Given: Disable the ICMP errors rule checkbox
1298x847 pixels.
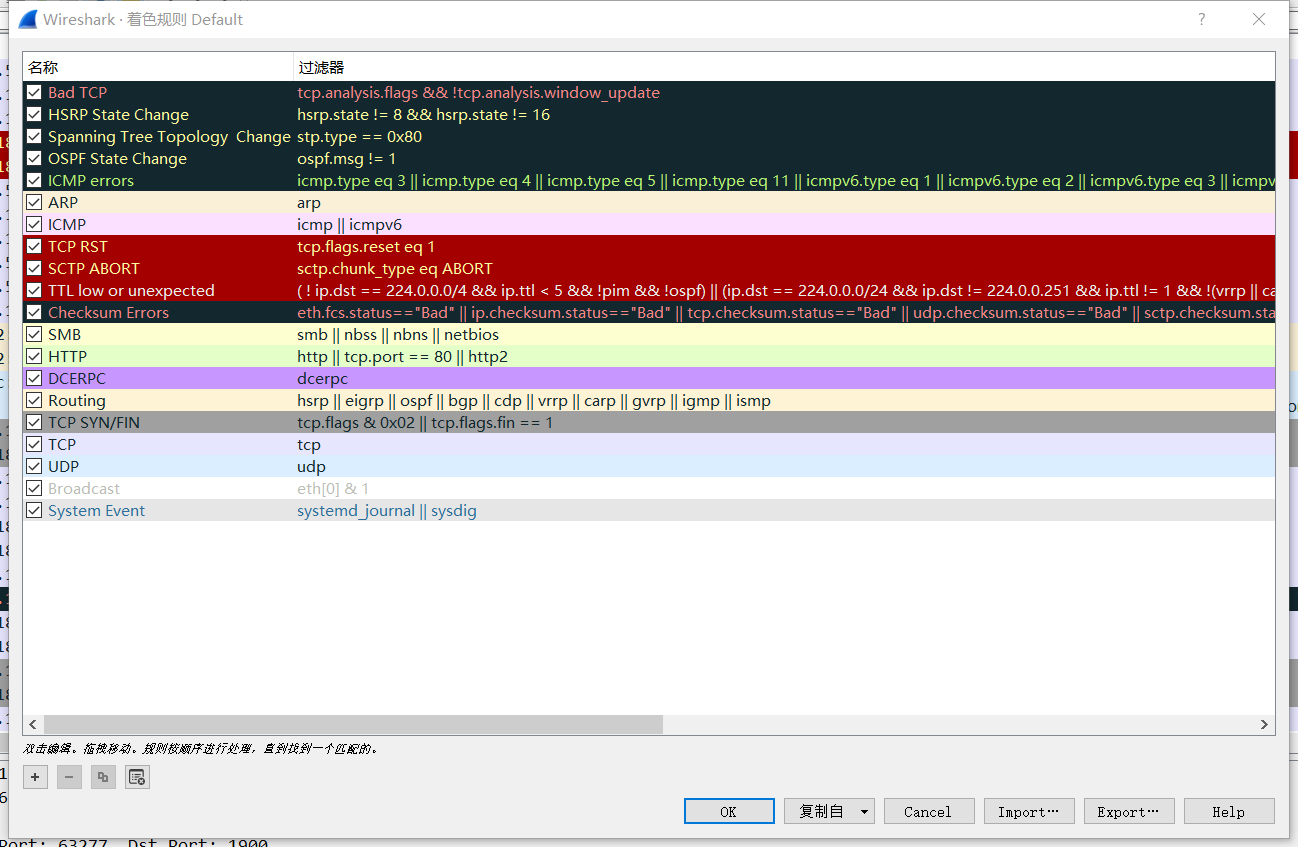Looking at the screenshot, I should pos(34,180).
